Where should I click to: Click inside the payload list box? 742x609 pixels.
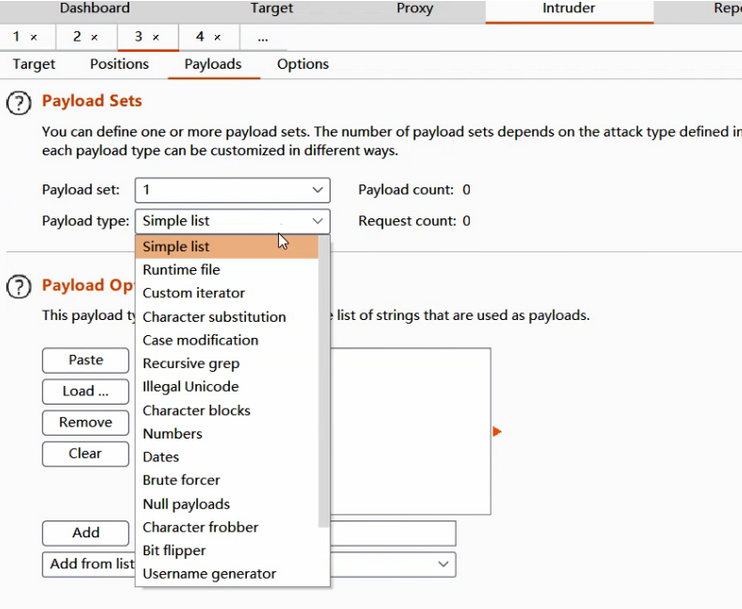tap(410, 431)
